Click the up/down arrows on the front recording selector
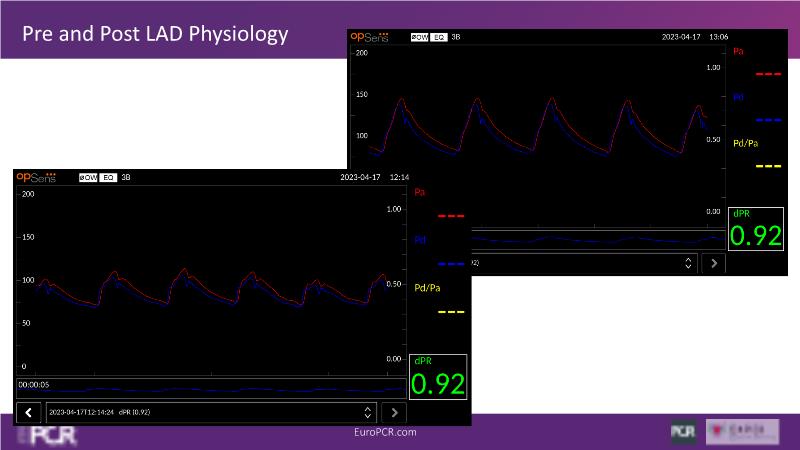This screenshot has width=800, height=450. (367, 412)
